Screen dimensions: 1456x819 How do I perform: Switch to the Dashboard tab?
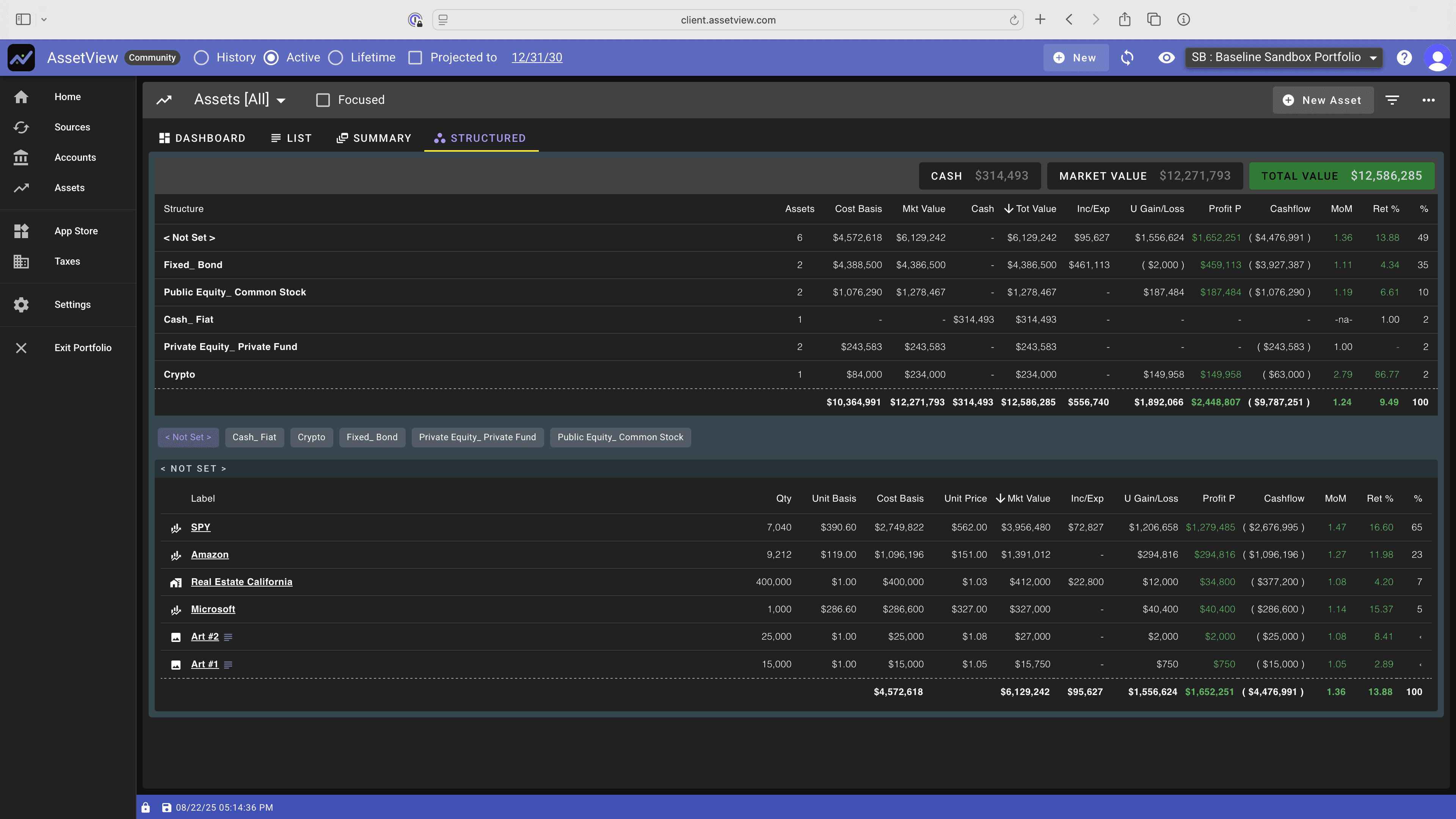point(202,138)
